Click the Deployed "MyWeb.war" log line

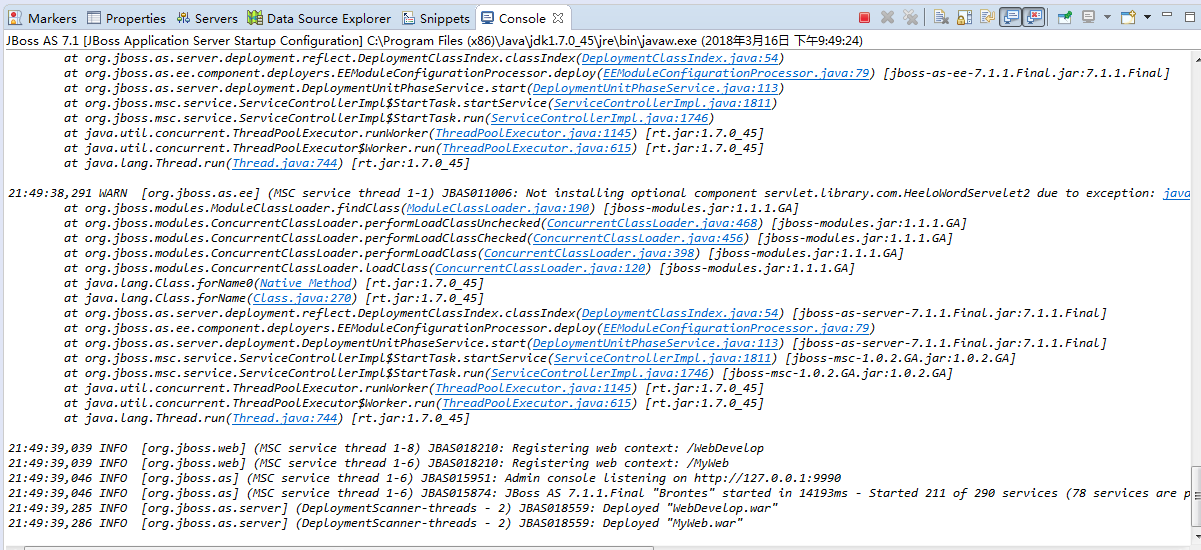click(376, 523)
